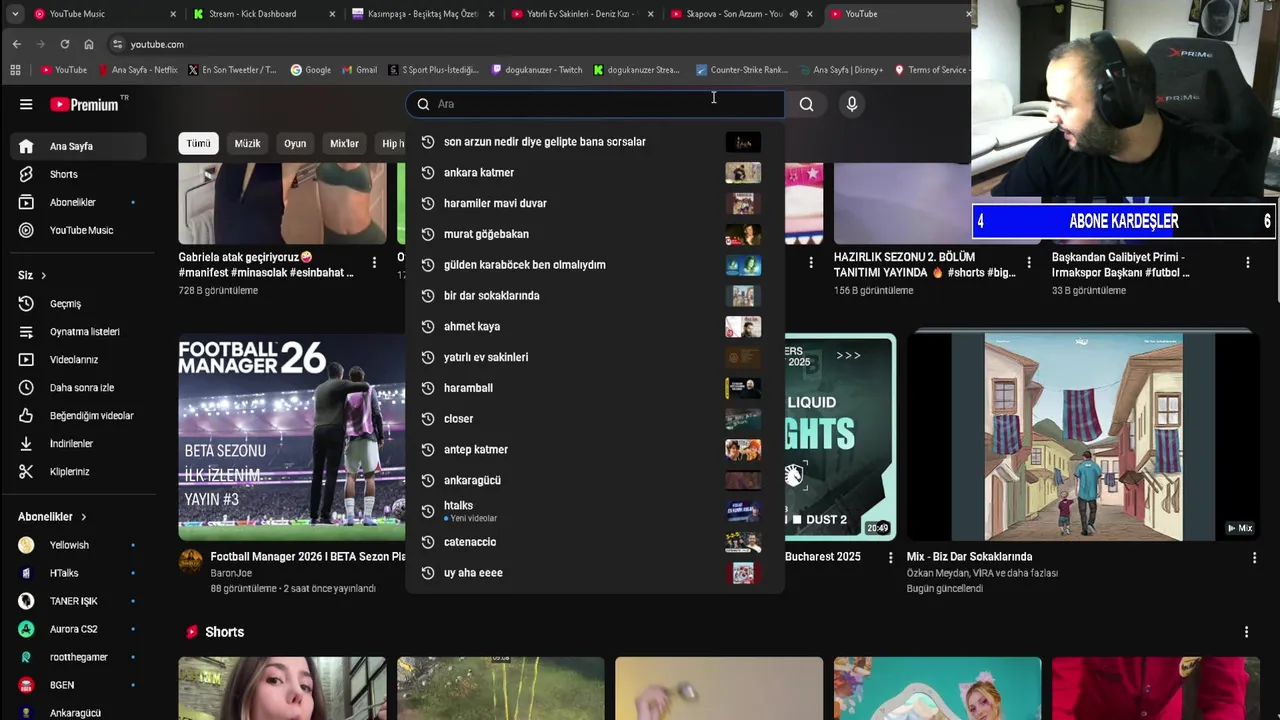The height and width of the screenshot is (720, 1280).
Task: Open İndirilenler in the sidebar
Action: 78,444
